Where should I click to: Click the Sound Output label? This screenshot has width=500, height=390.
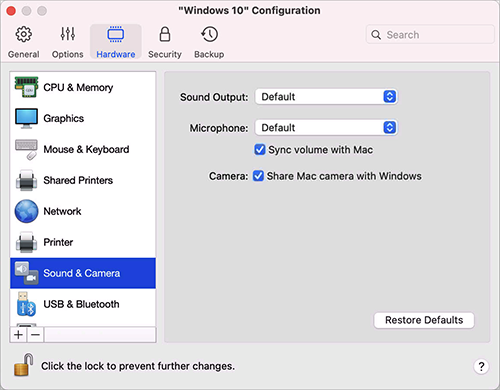point(214,97)
